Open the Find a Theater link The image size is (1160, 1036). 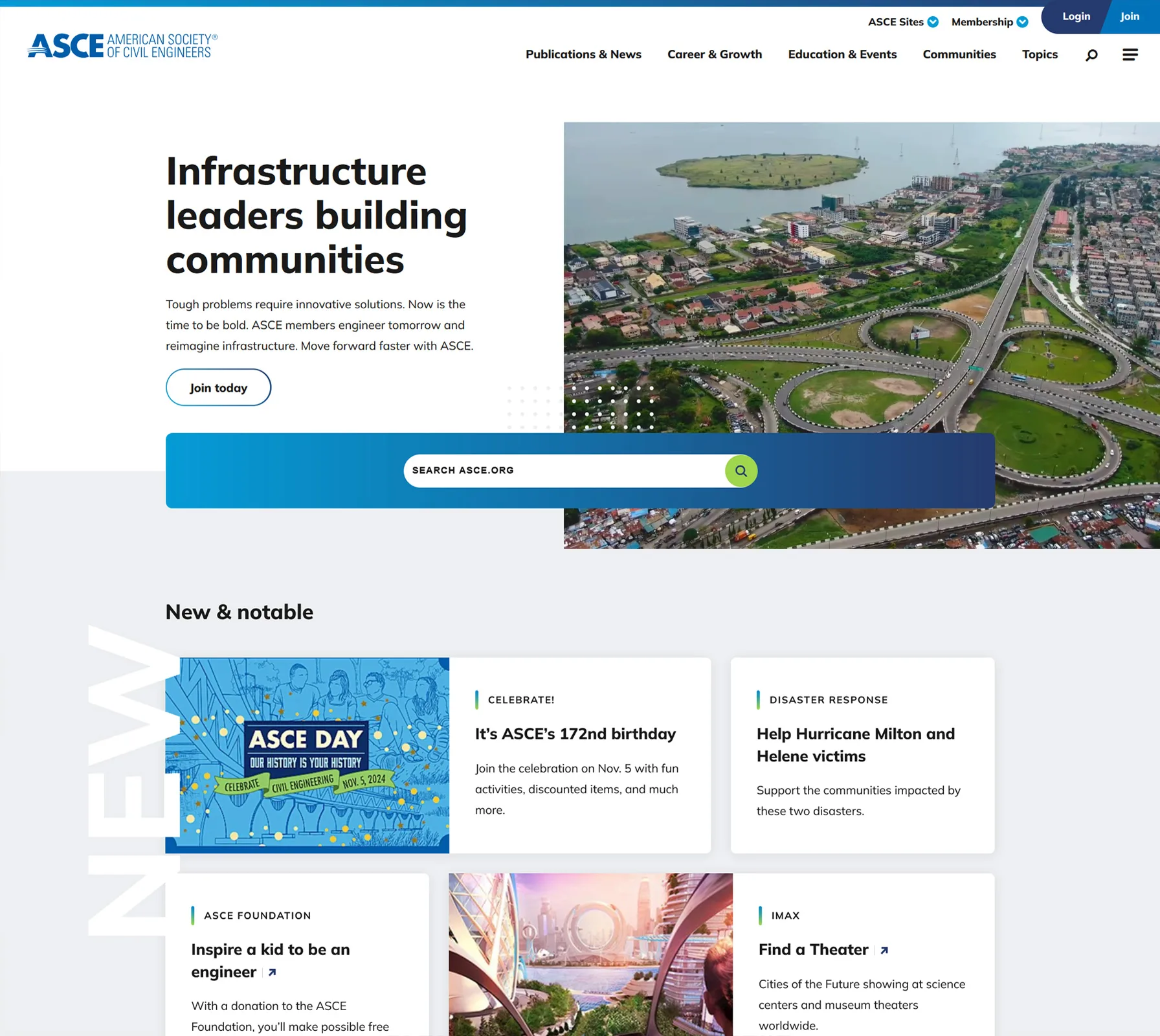[813, 950]
